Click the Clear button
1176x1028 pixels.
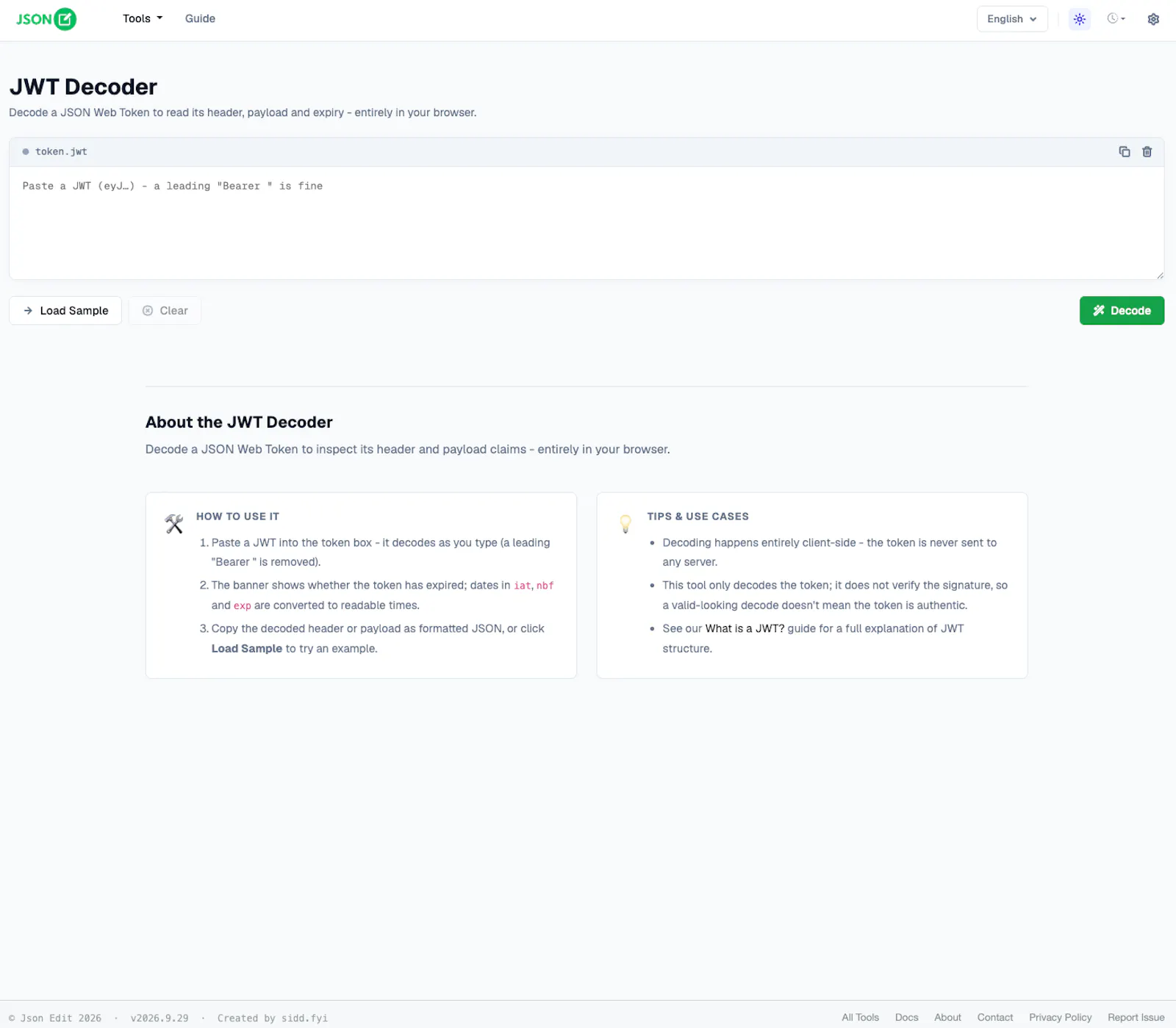(165, 311)
